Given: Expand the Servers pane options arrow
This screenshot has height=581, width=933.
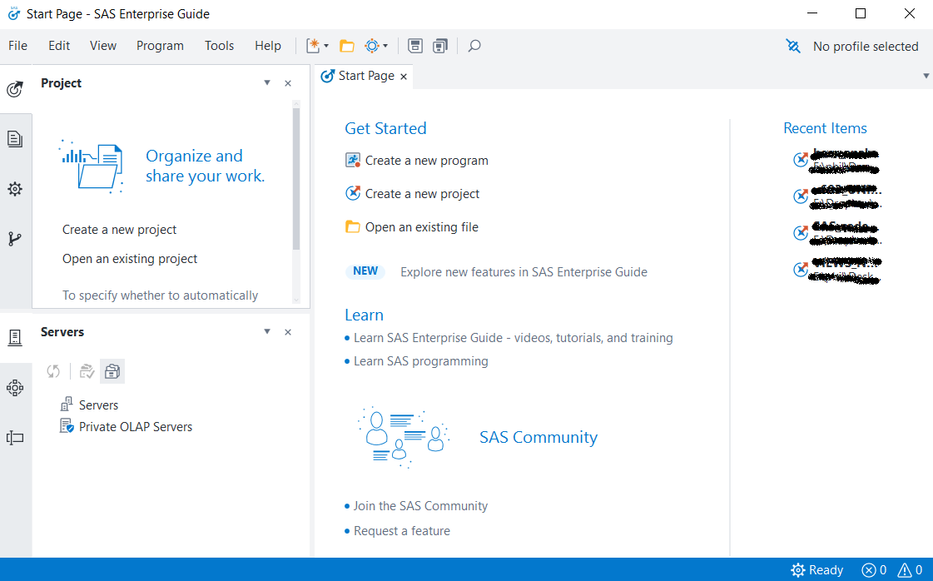Looking at the screenshot, I should click(267, 332).
